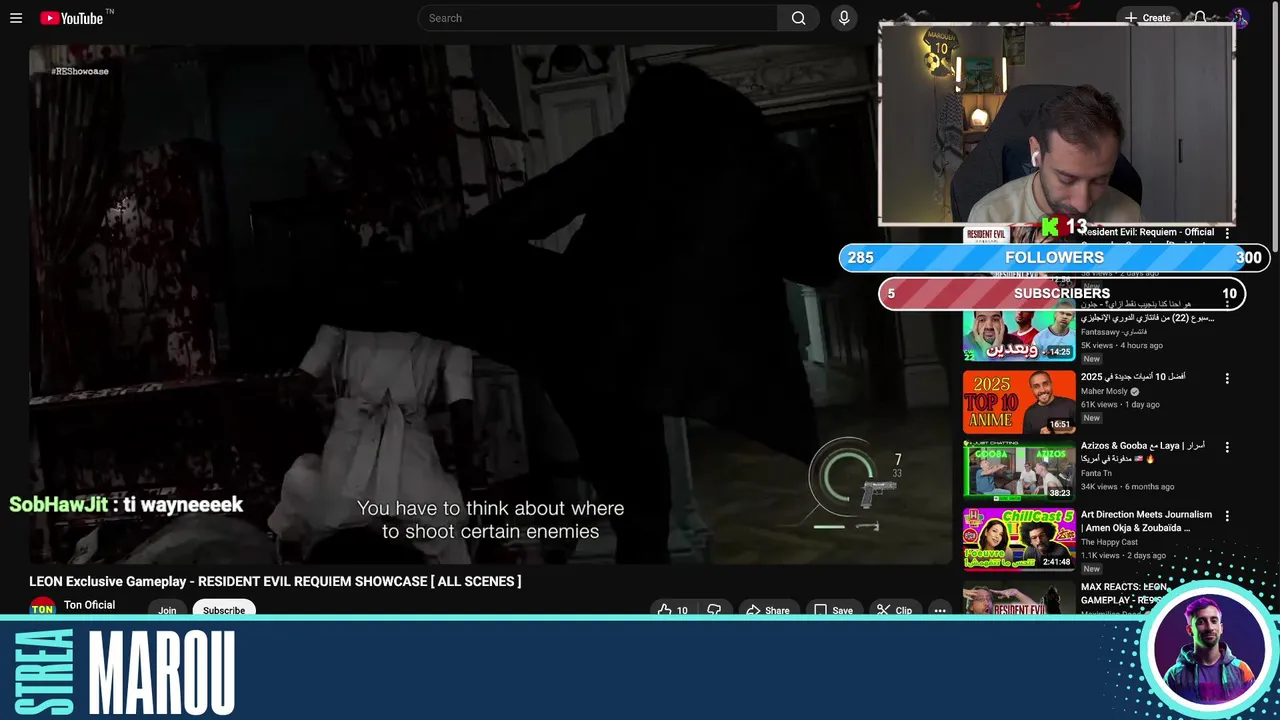This screenshot has height=720, width=1280.
Task: Open options menu for Azizos & Gooba video
Action: tap(1227, 447)
